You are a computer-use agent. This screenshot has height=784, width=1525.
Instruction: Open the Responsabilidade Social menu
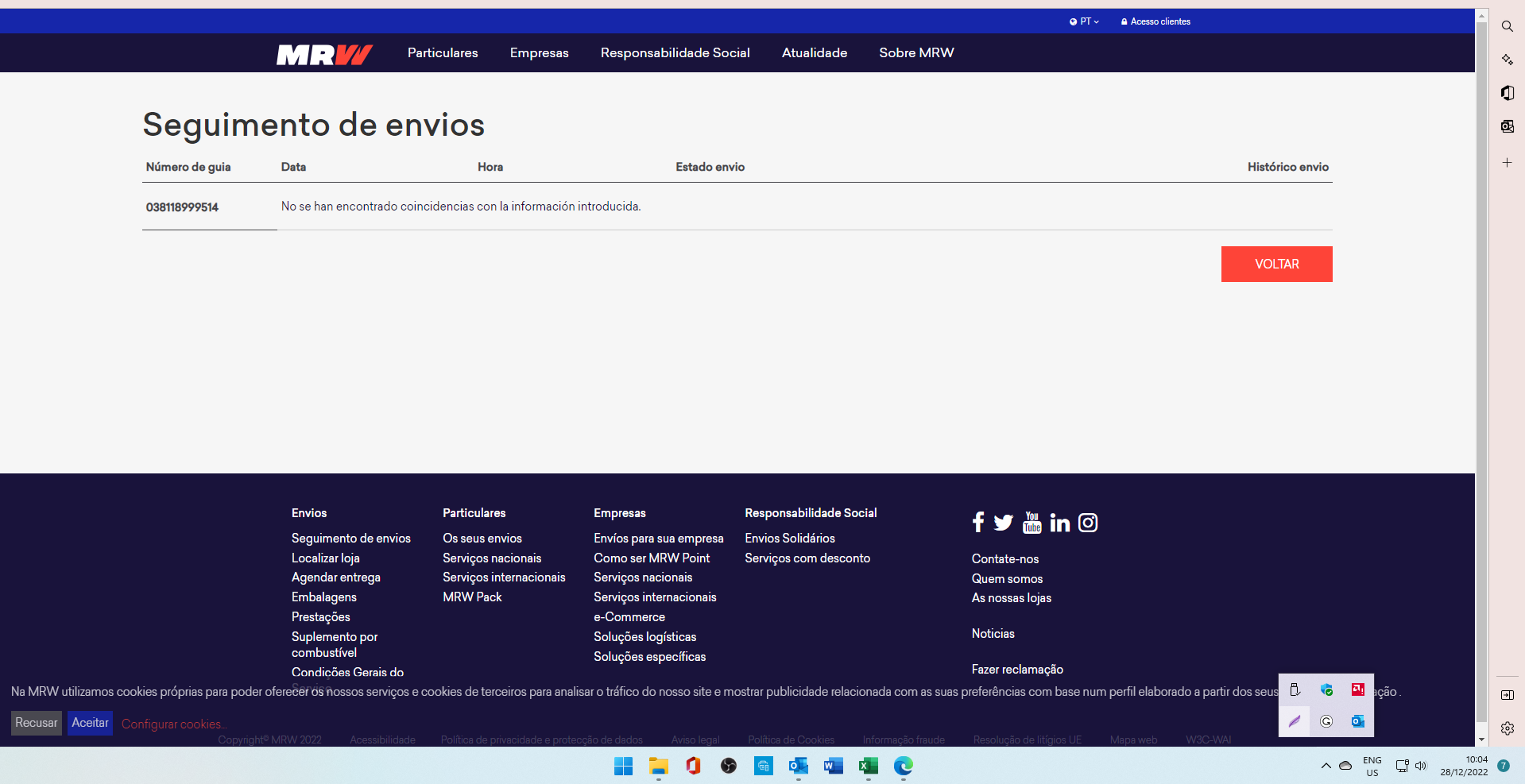674,52
